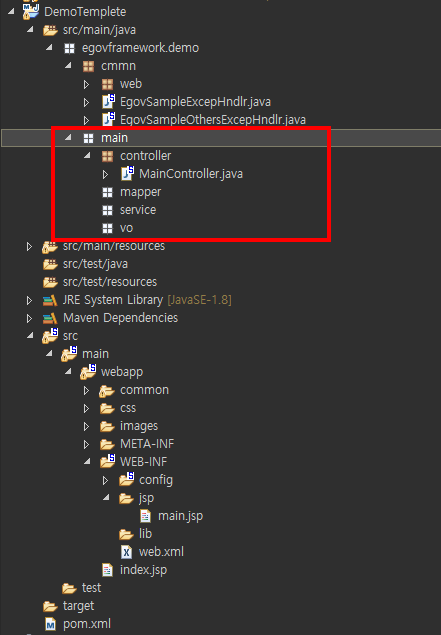Image resolution: width=441 pixels, height=635 pixels.
Task: Expand the common folder arrow
Action: pyautogui.click(x=86, y=390)
